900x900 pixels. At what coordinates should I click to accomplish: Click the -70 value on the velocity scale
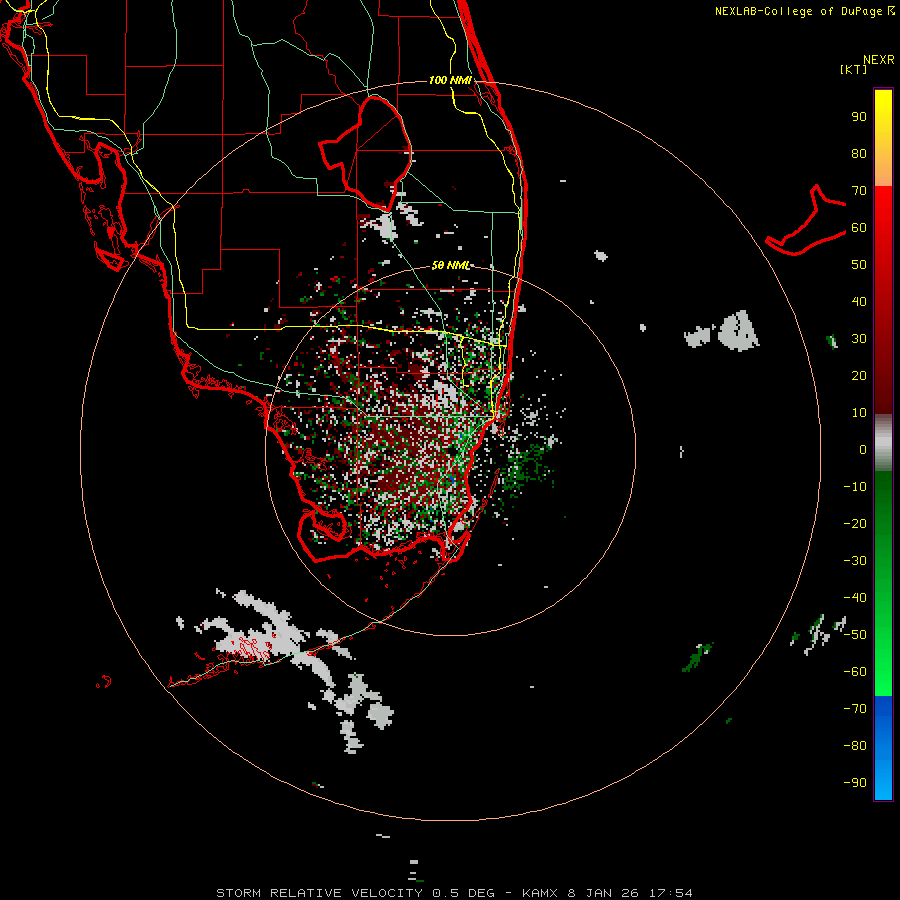(855, 709)
